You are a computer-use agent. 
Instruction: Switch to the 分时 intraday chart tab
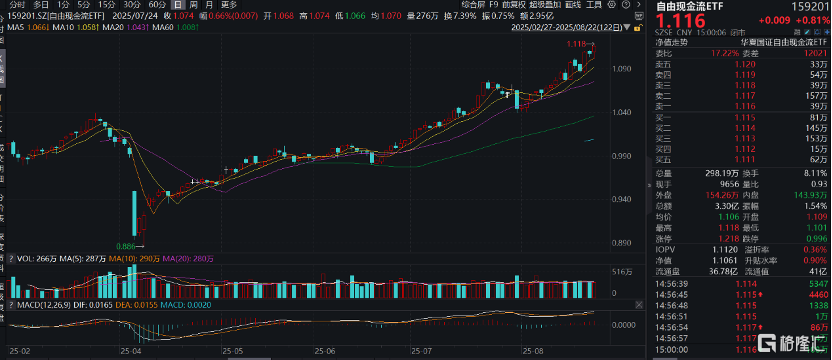point(17,5)
